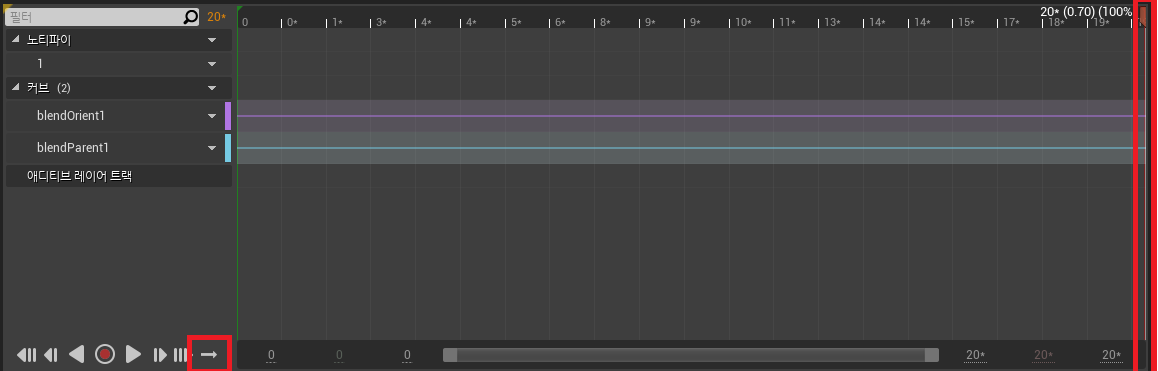Click the 20* (0.70) (100% readout text
1158x371 pixels.
pos(1086,12)
